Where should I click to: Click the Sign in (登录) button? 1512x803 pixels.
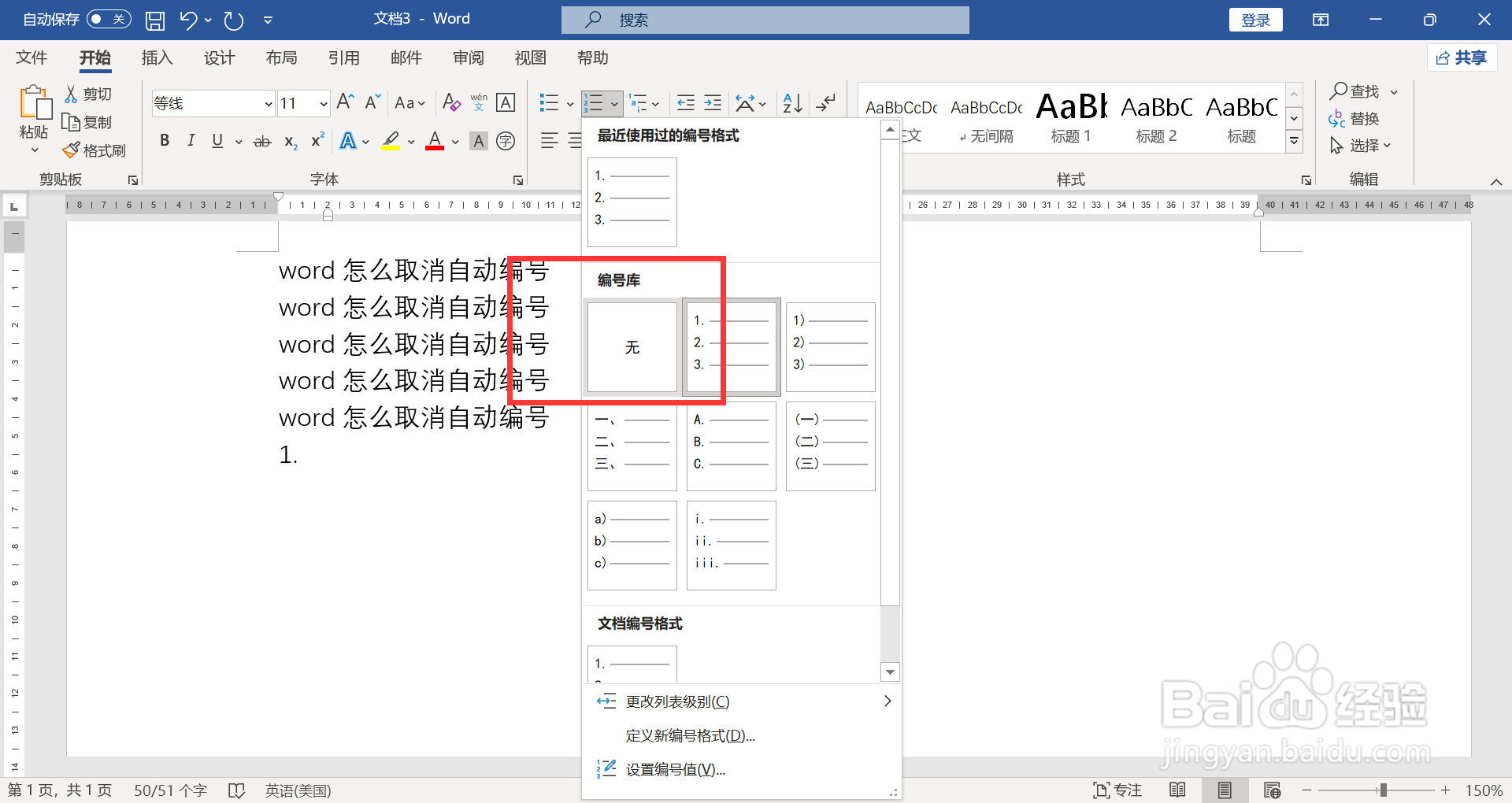(x=1255, y=20)
